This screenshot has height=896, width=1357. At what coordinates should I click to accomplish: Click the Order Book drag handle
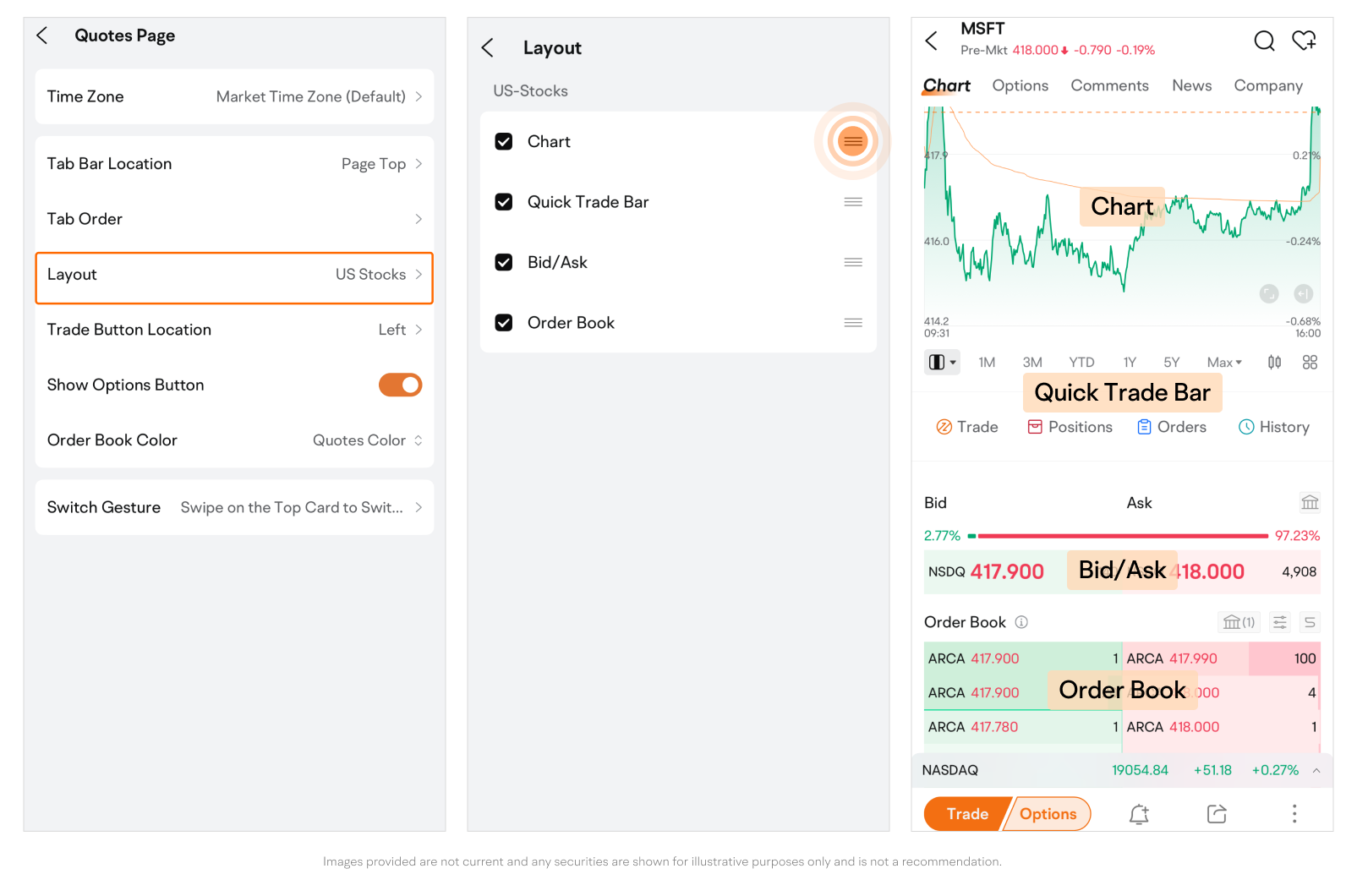tap(853, 323)
